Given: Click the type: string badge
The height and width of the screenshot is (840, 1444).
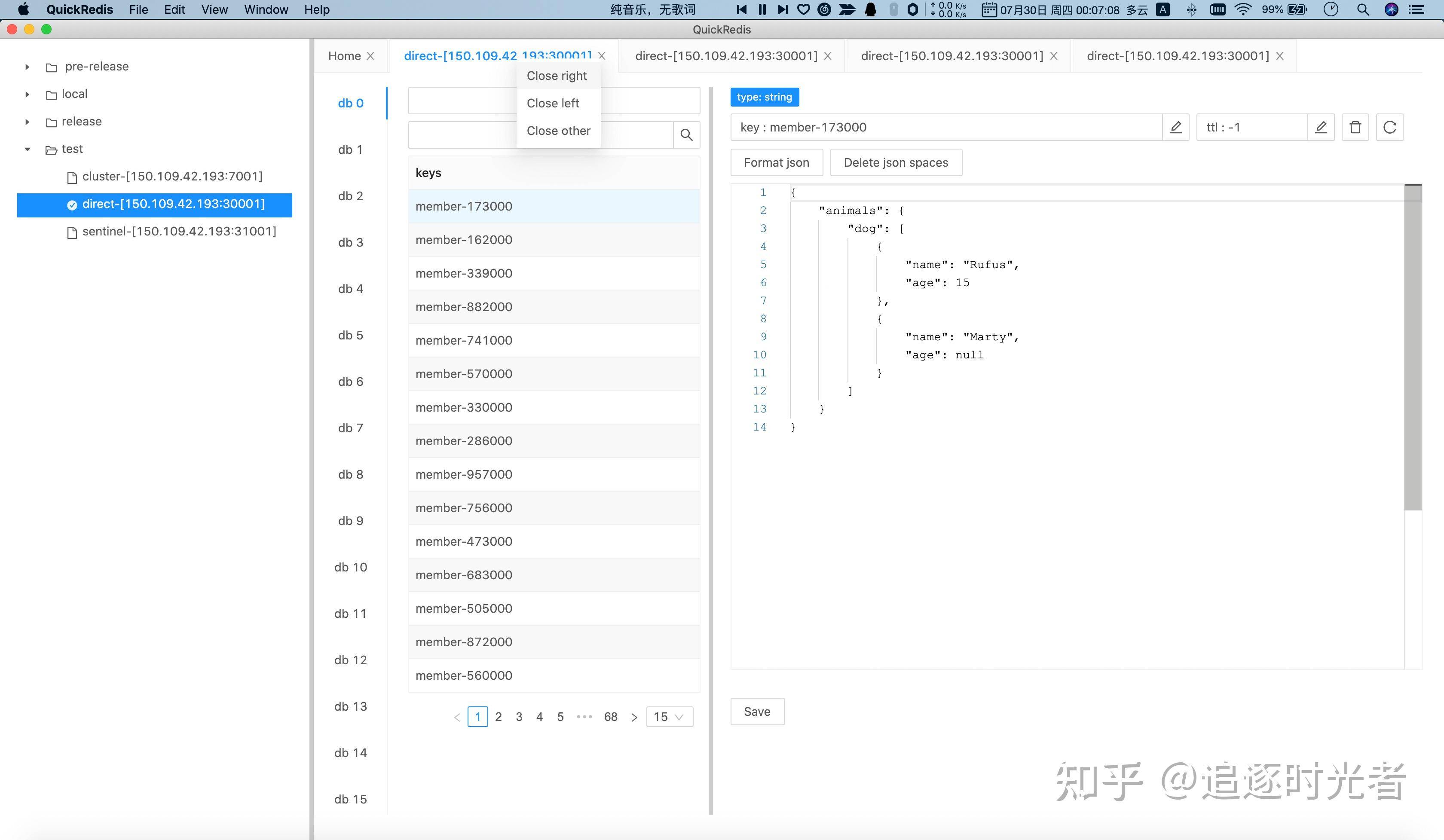Looking at the screenshot, I should pos(765,97).
